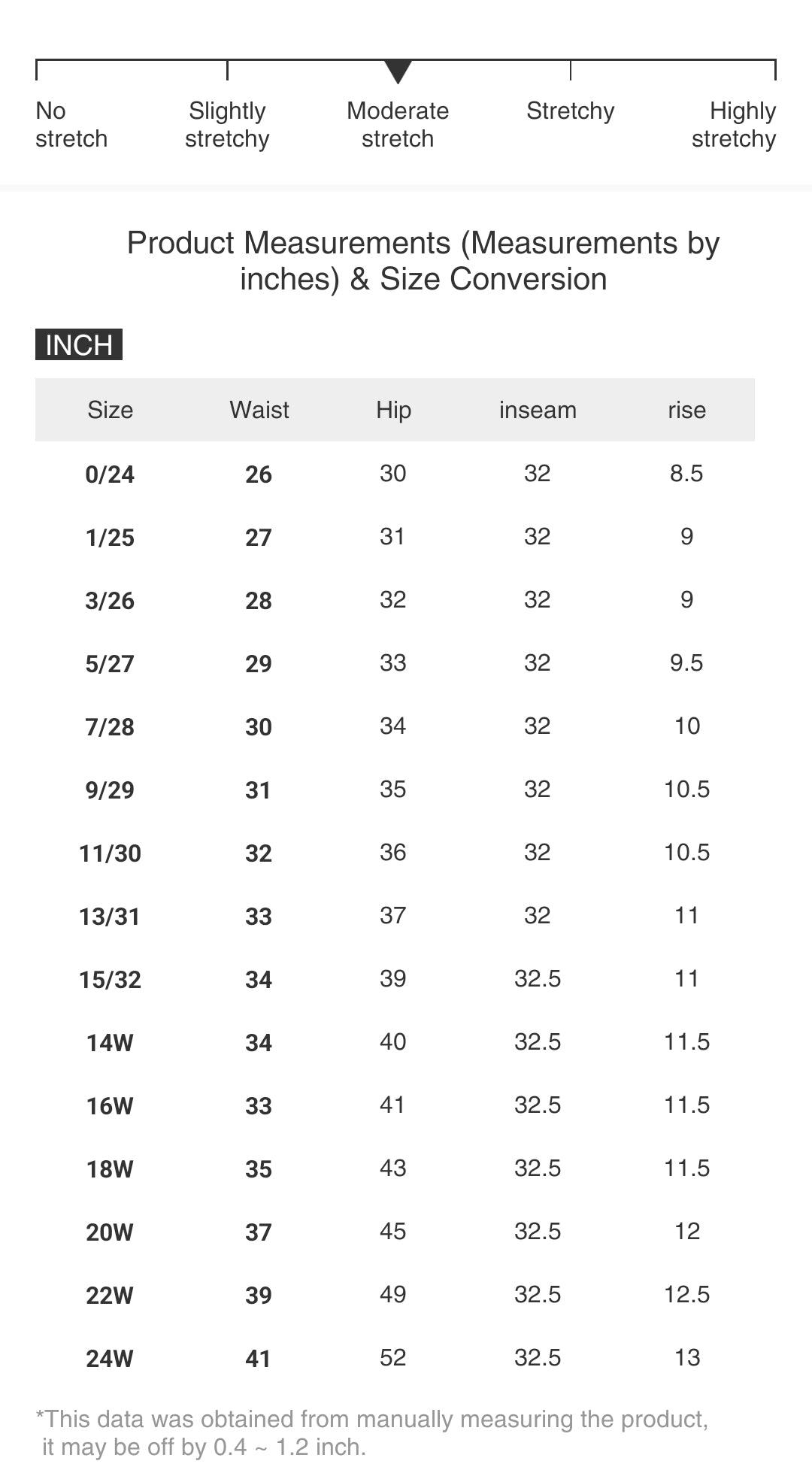812x1467 pixels.
Task: Select the 11/30 size row
Action: click(x=110, y=853)
